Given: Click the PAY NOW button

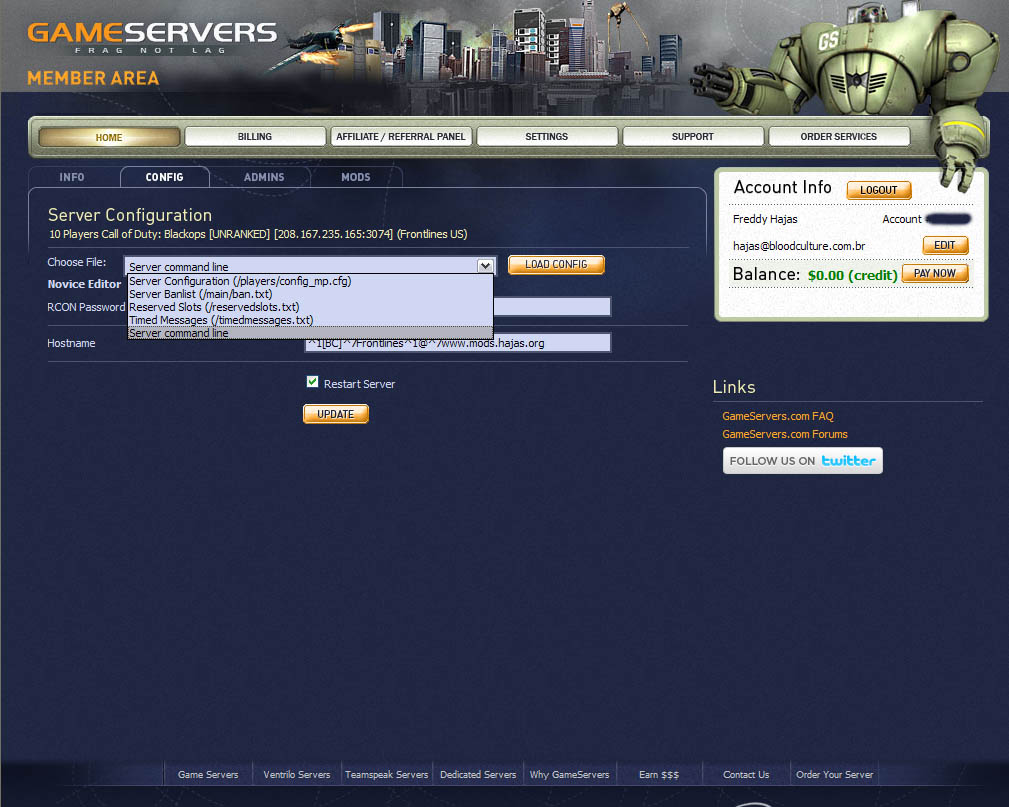Looking at the screenshot, I should pyautogui.click(x=935, y=274).
